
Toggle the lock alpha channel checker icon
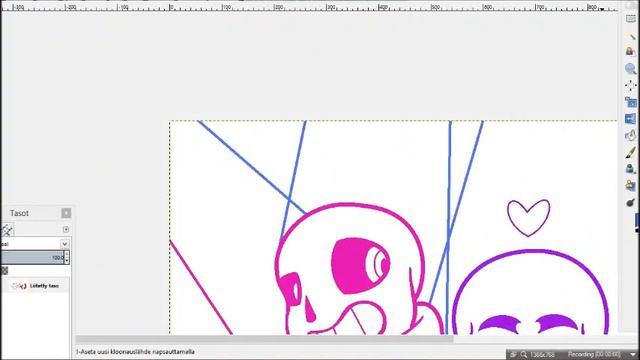click(4, 271)
